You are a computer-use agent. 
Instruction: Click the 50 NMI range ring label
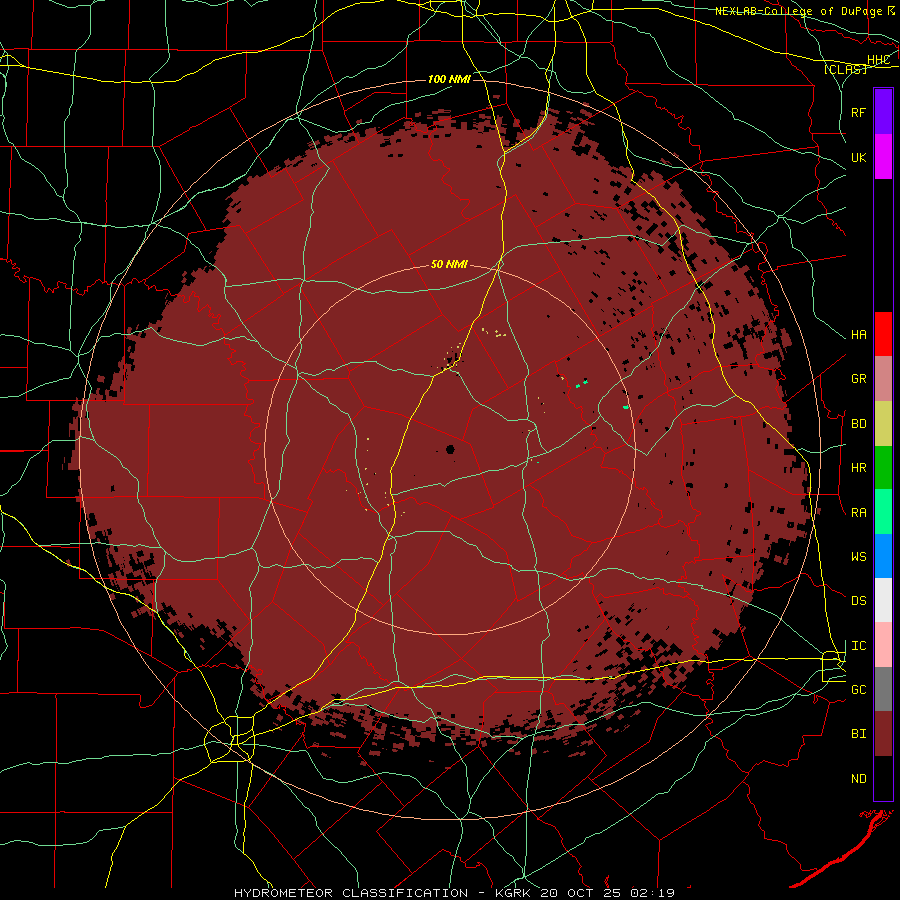coord(449,264)
